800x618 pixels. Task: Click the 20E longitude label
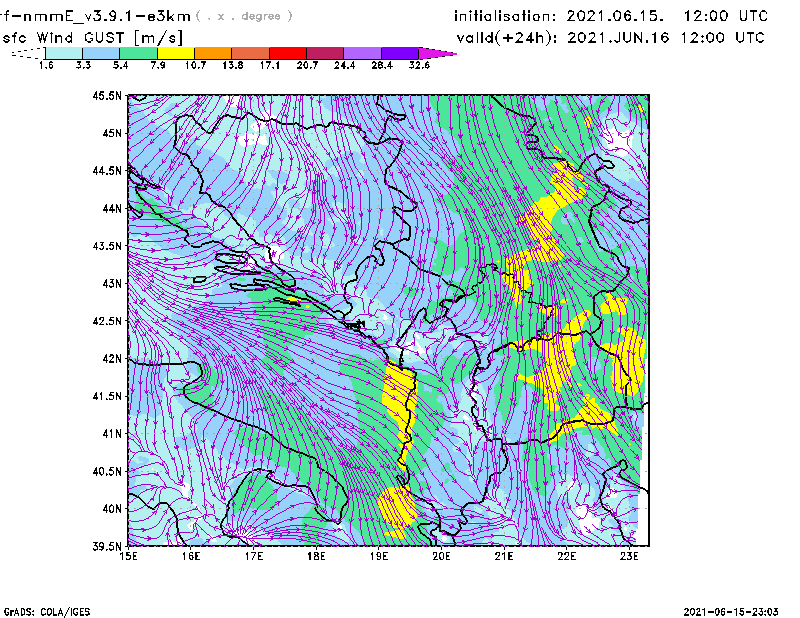click(441, 556)
